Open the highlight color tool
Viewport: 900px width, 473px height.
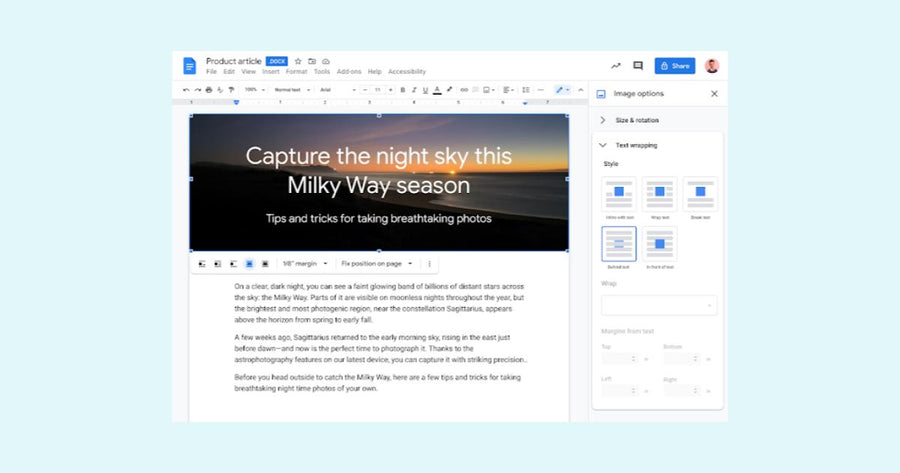449,90
